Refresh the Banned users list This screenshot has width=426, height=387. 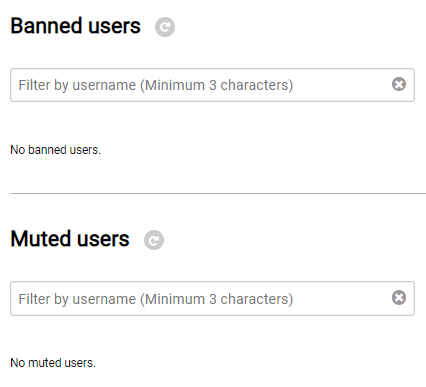coord(165,27)
